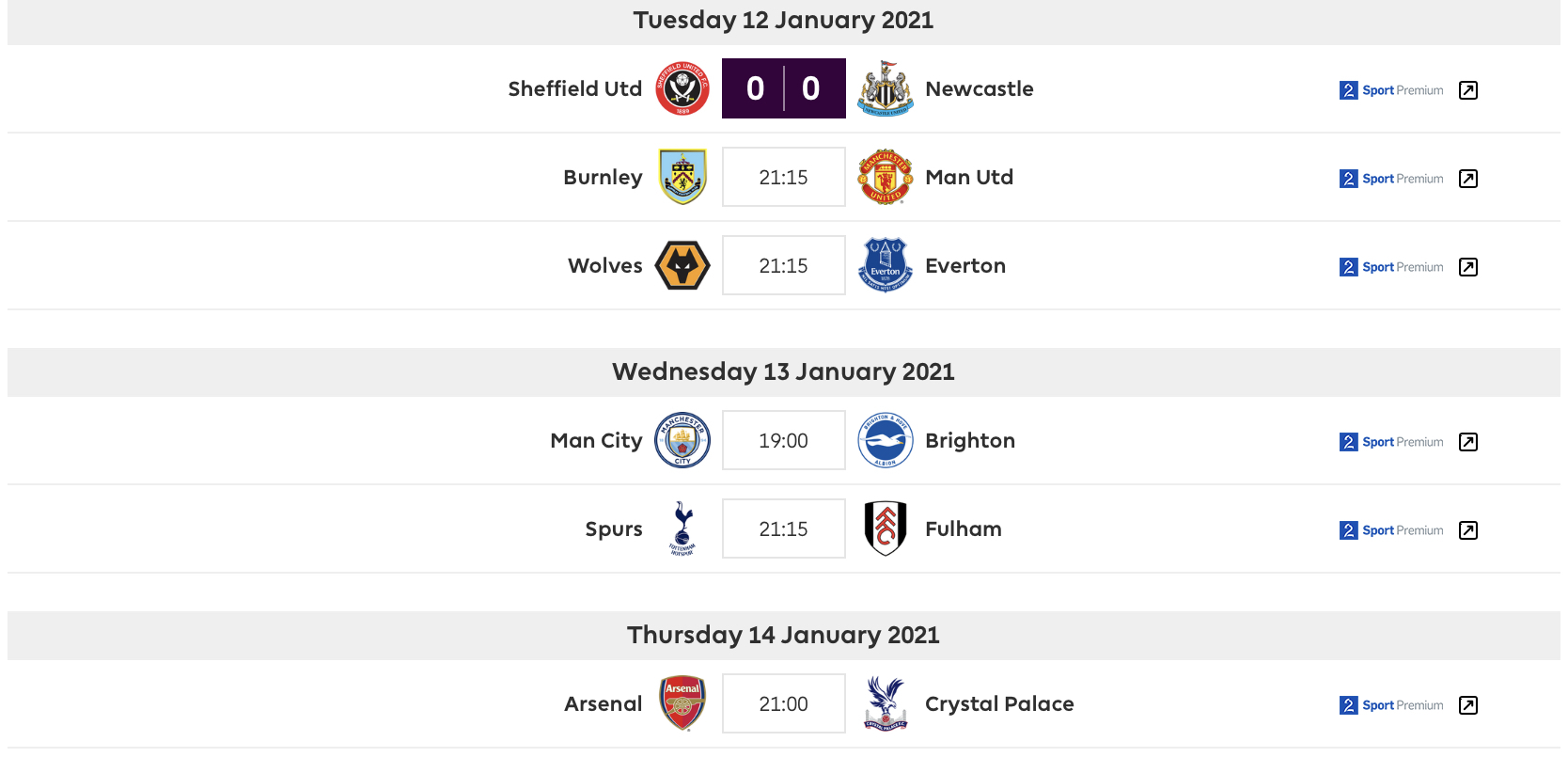1568x757 pixels.
Task: Click the Burnley club crest
Action: 682,177
